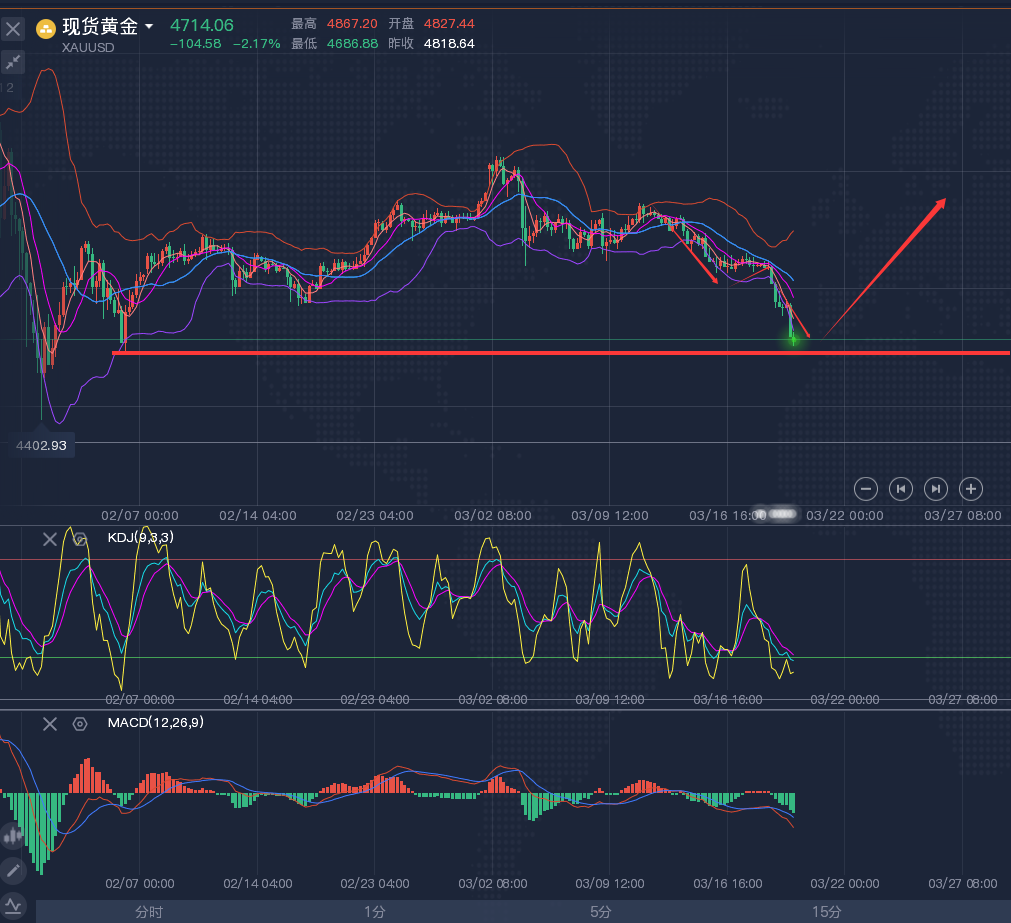The image size is (1011, 923).
Task: Open the indicators line-chart icon
Action: tap(13, 906)
